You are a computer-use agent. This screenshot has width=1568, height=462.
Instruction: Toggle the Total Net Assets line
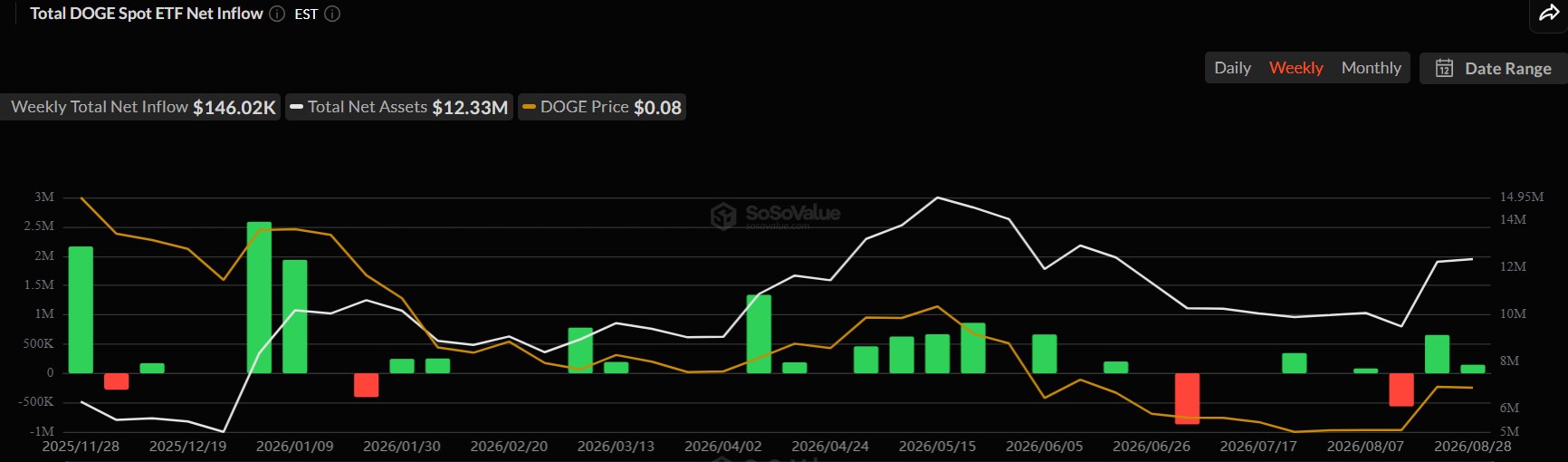(x=399, y=107)
